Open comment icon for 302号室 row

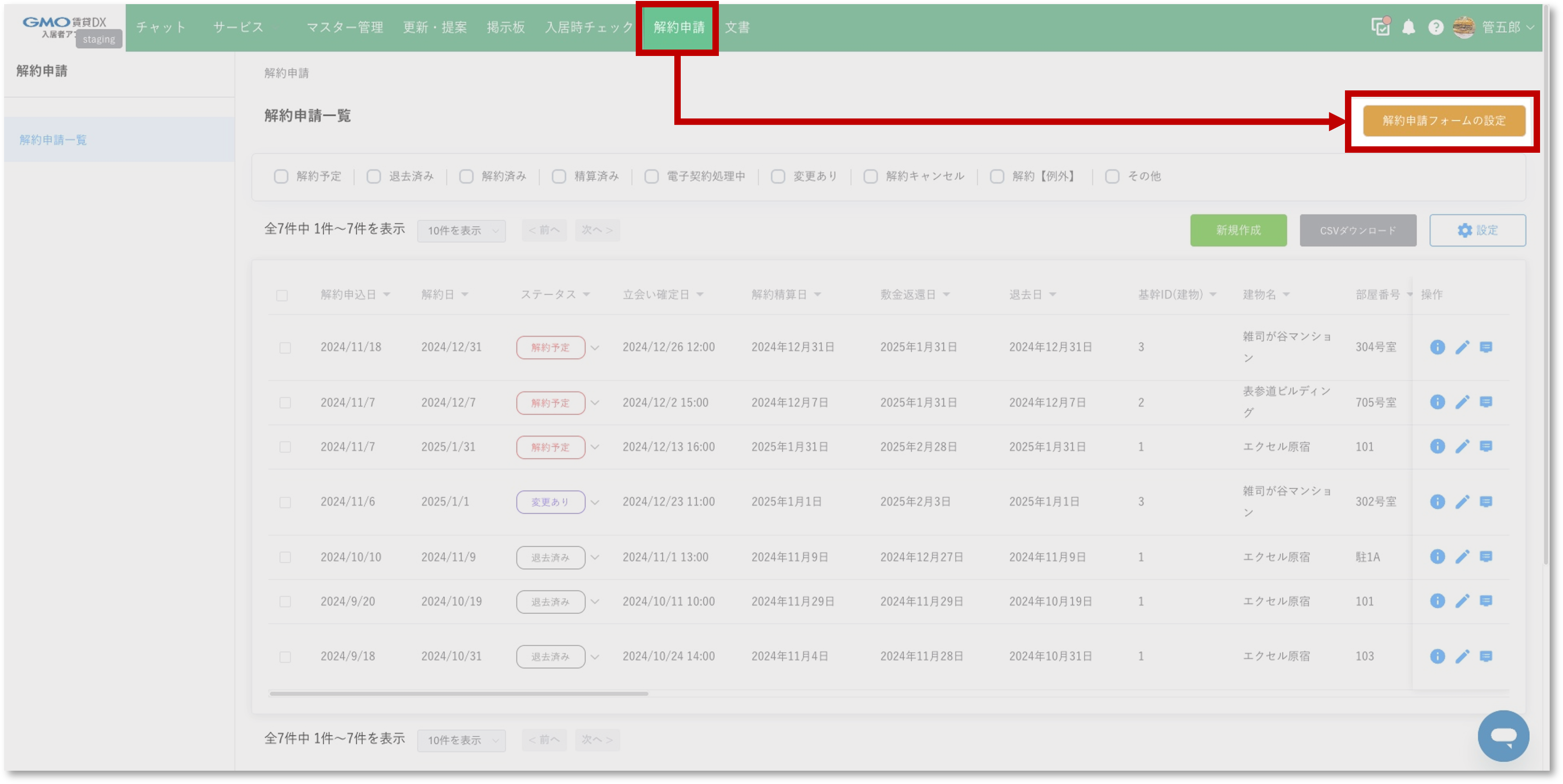(x=1486, y=501)
